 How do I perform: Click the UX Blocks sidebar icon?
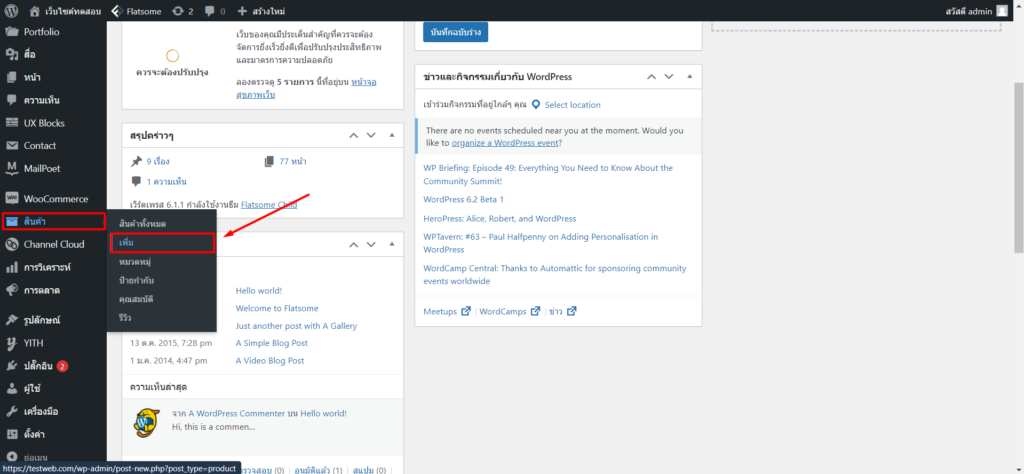(x=11, y=123)
